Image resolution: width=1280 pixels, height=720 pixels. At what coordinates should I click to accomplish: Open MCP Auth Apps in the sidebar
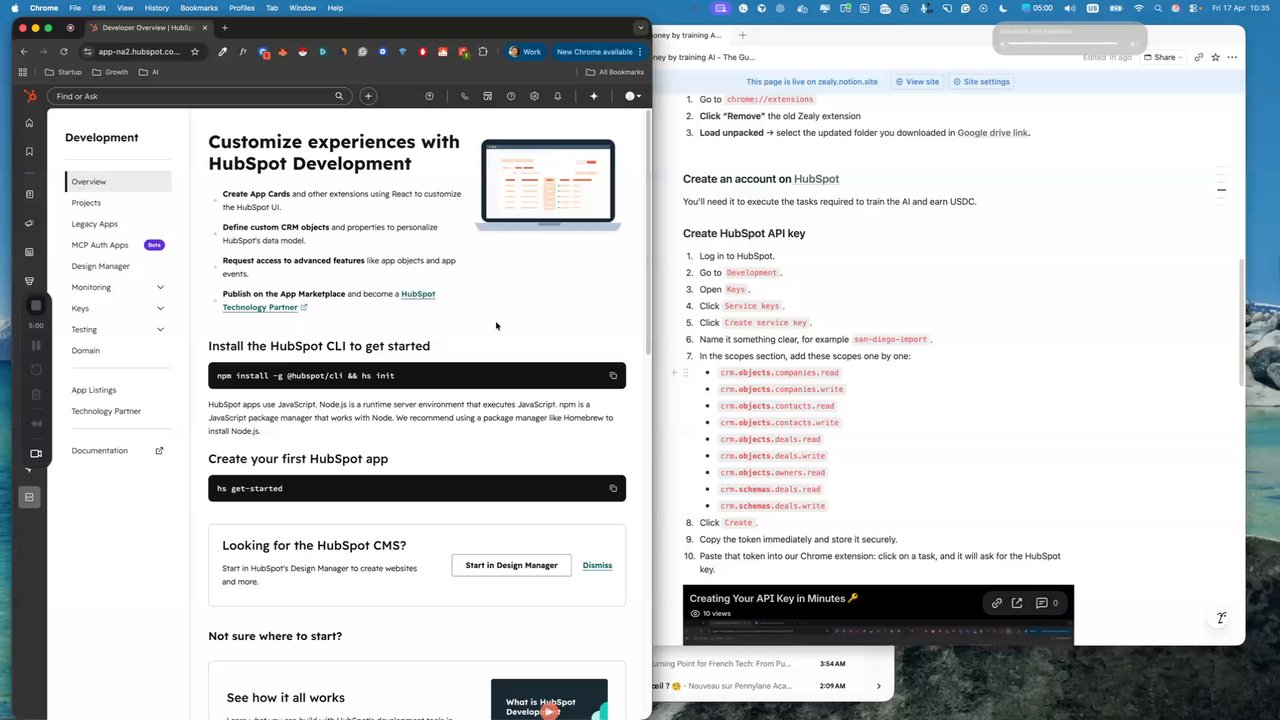tap(100, 245)
